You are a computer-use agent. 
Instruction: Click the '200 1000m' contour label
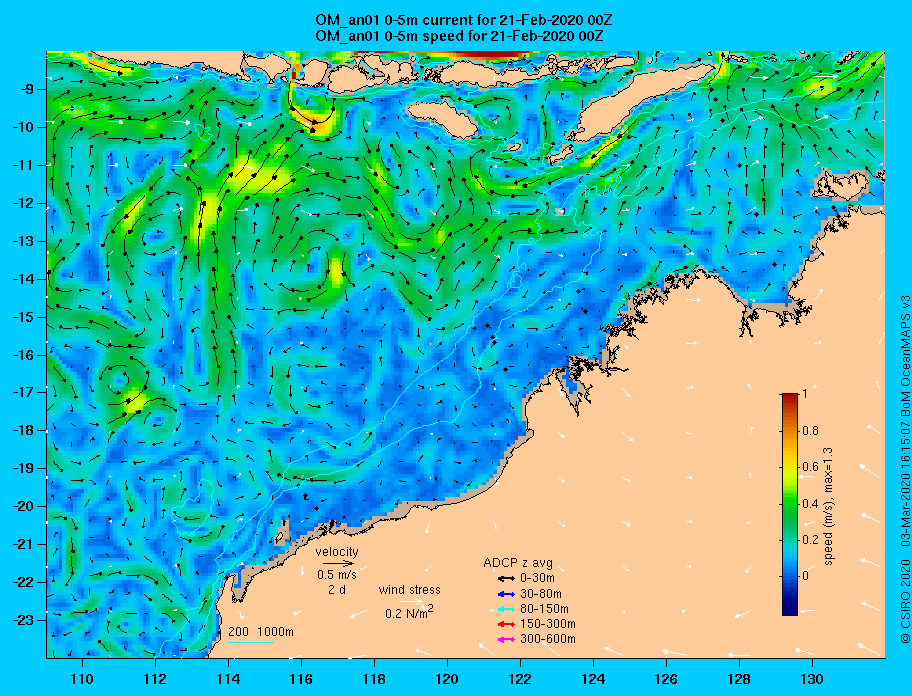(261, 632)
